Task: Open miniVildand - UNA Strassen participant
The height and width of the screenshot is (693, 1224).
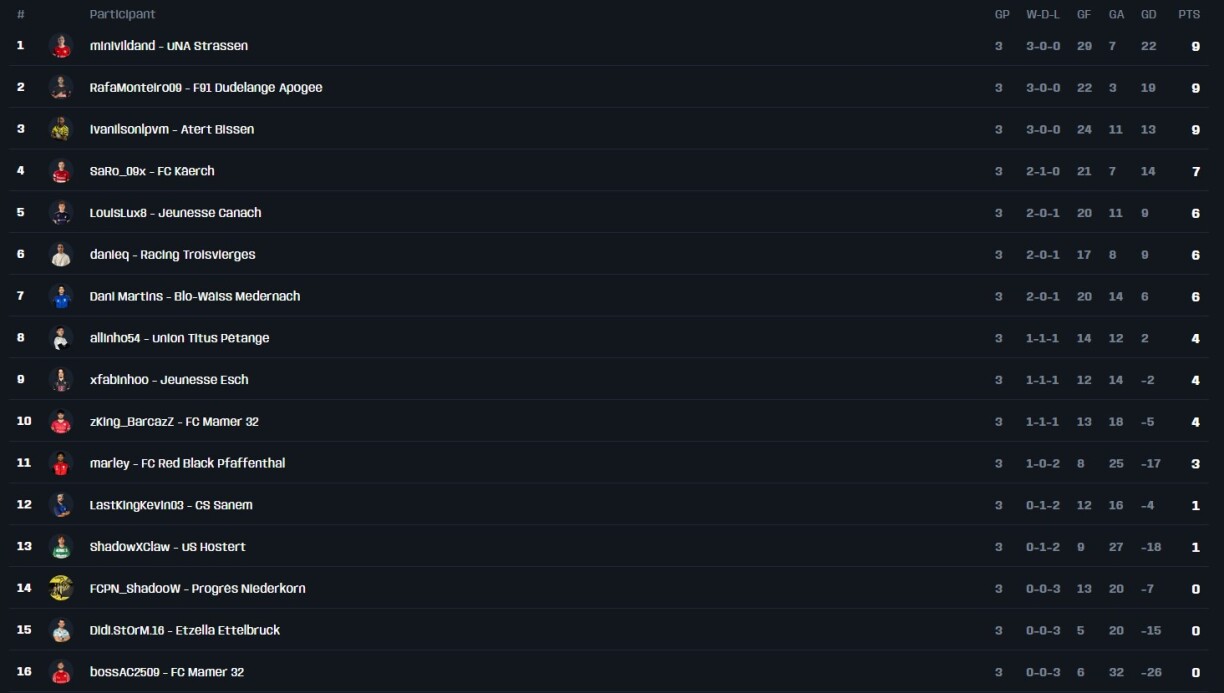Action: point(168,46)
